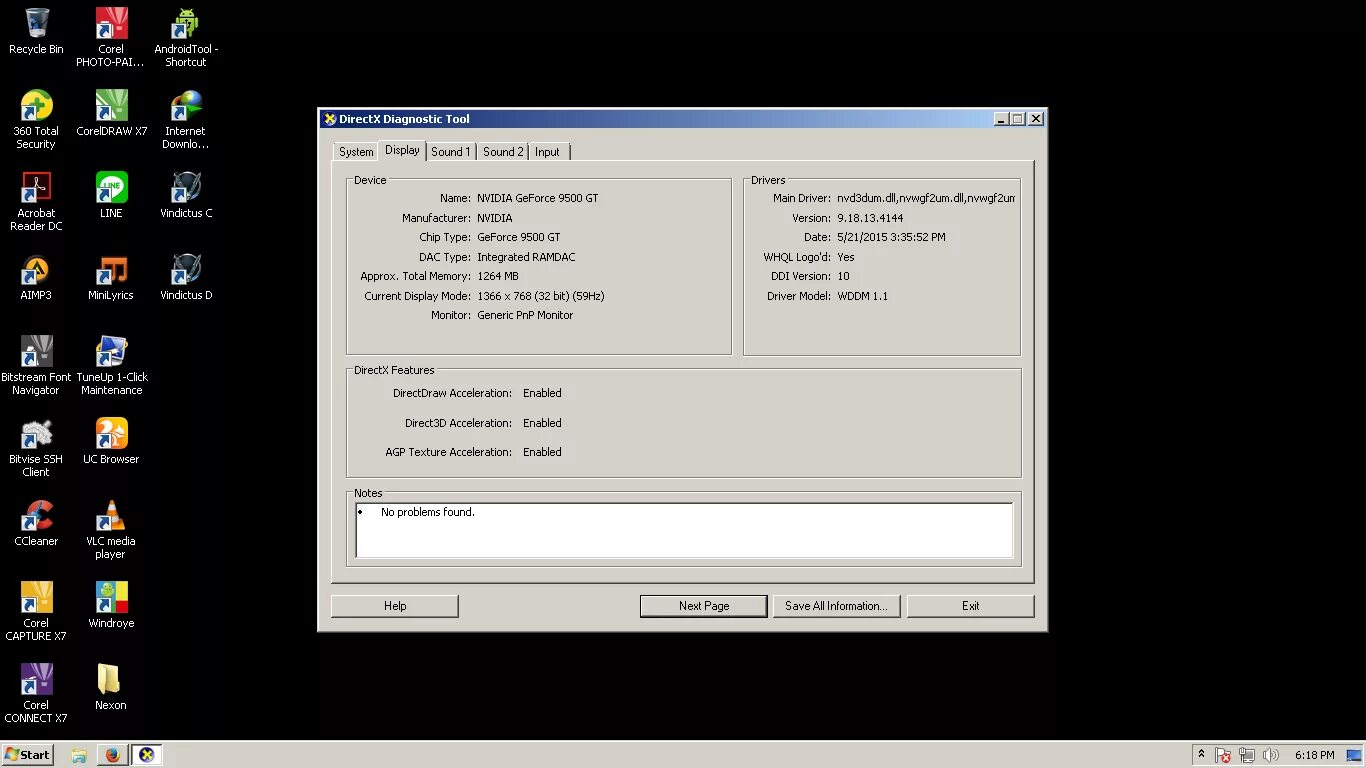Click the Help button
The height and width of the screenshot is (768, 1366).
(395, 606)
